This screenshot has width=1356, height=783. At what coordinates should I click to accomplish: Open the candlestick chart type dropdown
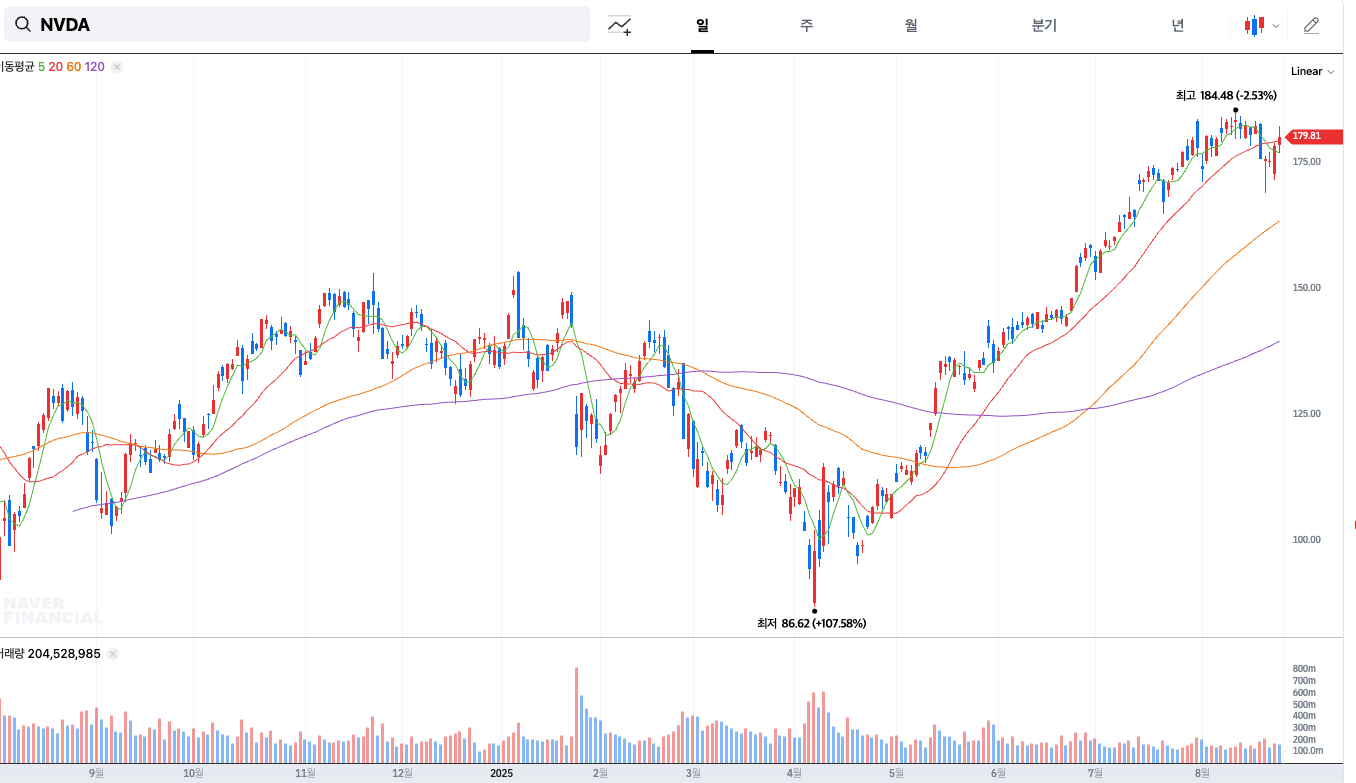point(1262,25)
